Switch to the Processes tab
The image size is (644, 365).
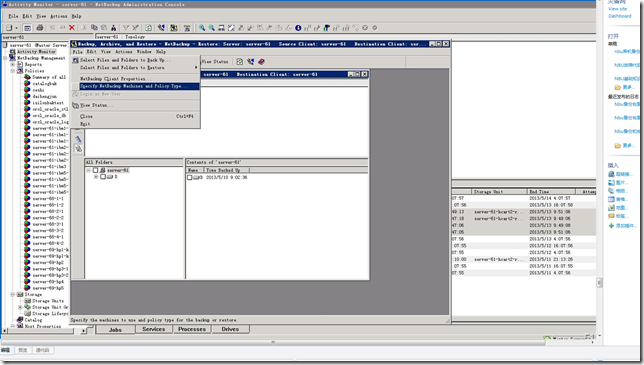pyautogui.click(x=192, y=329)
